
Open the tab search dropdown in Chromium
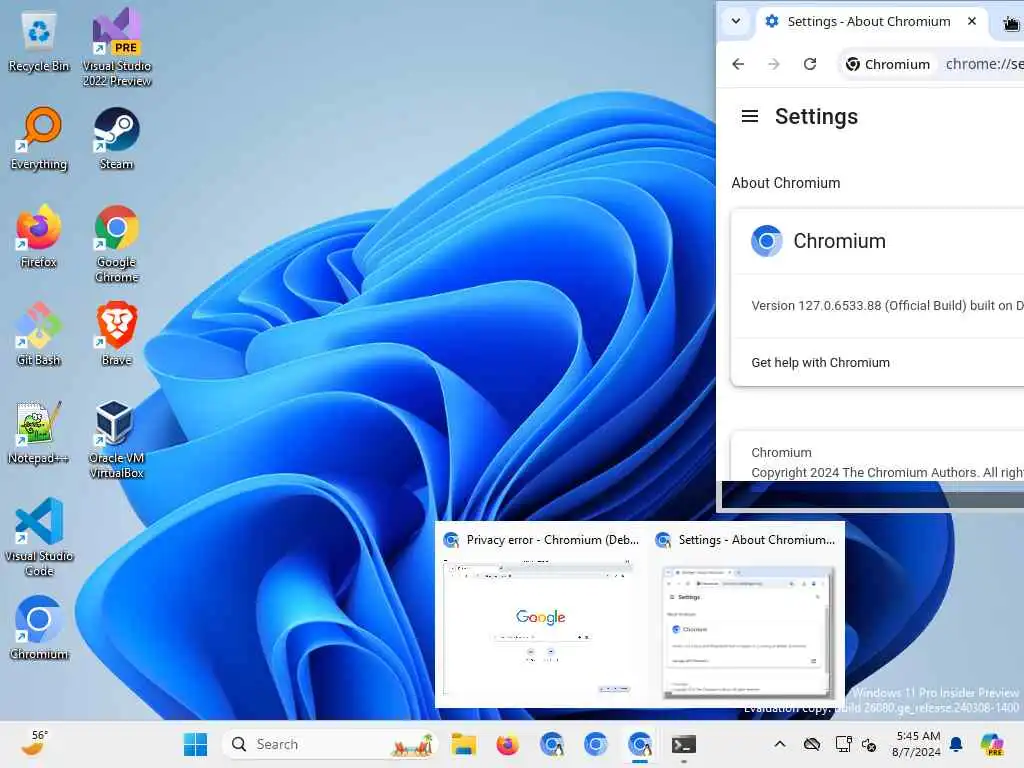pos(736,22)
